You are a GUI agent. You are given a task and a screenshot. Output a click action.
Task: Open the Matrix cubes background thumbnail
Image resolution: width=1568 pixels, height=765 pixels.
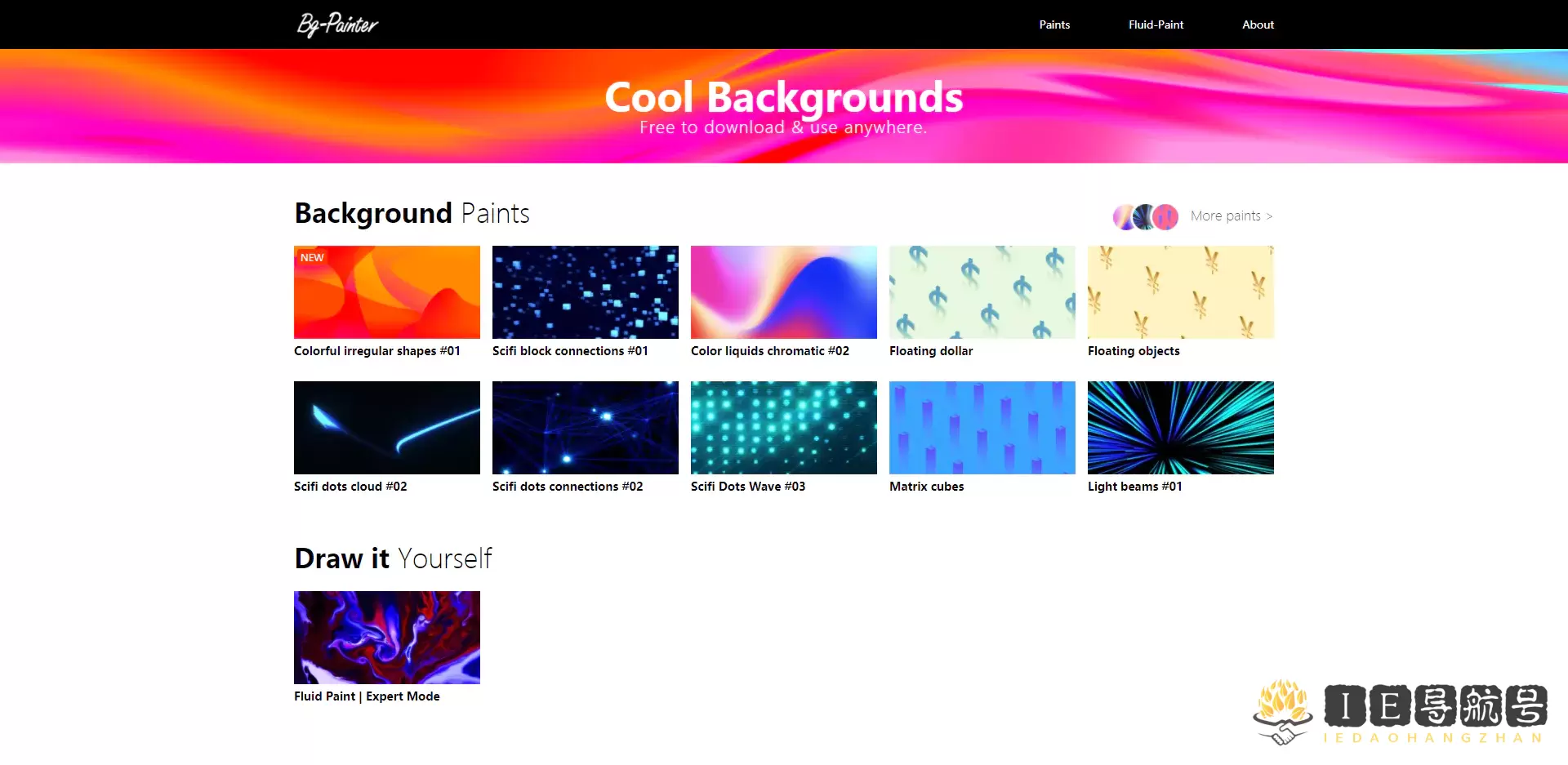click(x=982, y=428)
